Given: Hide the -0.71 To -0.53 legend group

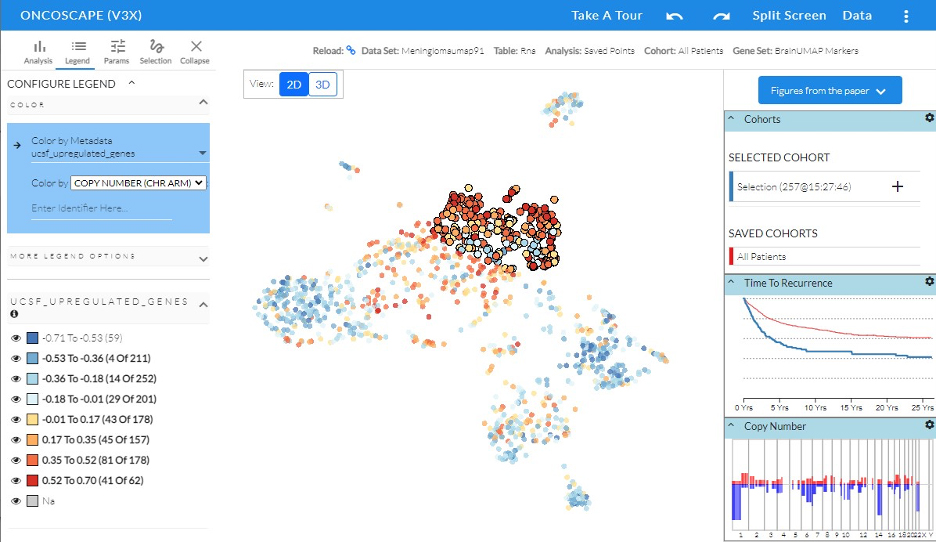Looking at the screenshot, I should (16, 338).
